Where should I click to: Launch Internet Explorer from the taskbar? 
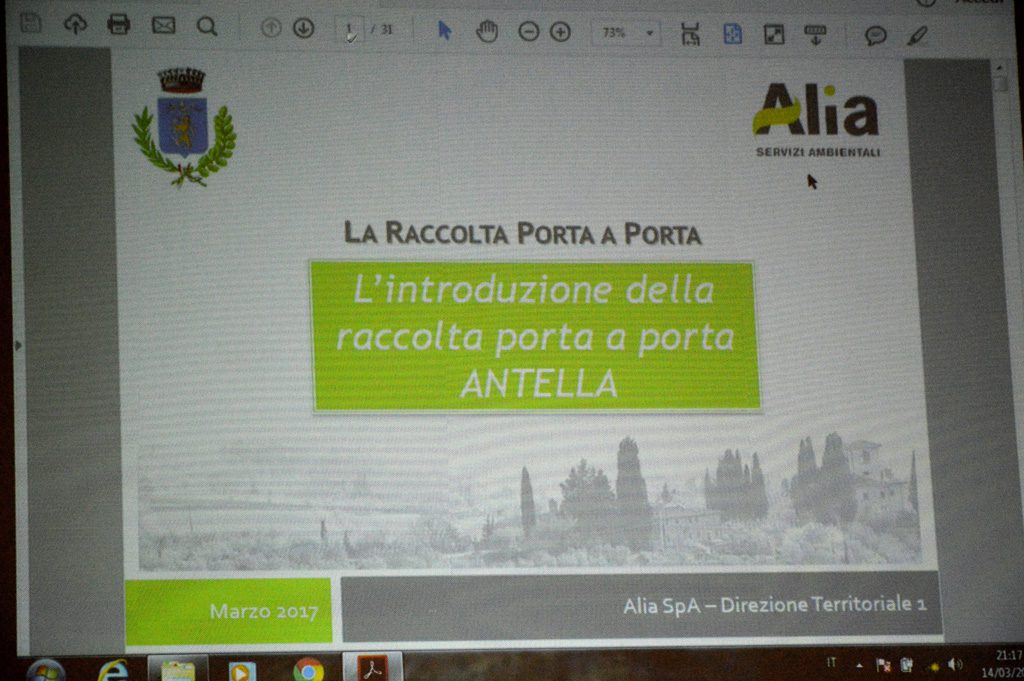coord(112,671)
